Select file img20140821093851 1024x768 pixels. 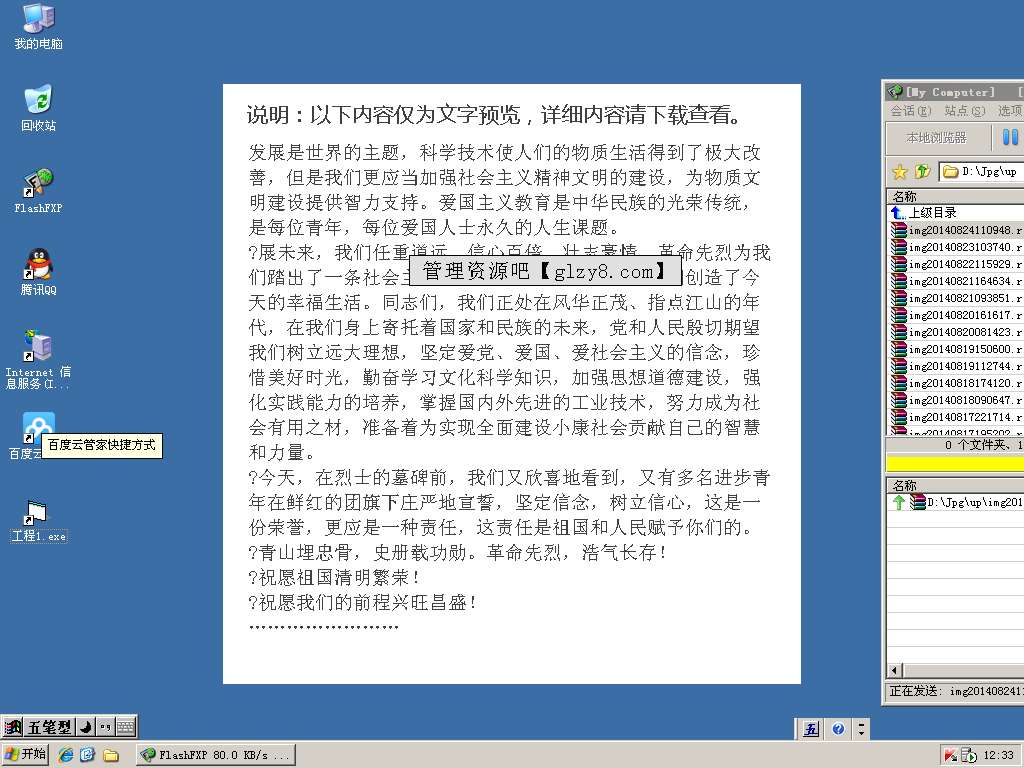(956, 298)
